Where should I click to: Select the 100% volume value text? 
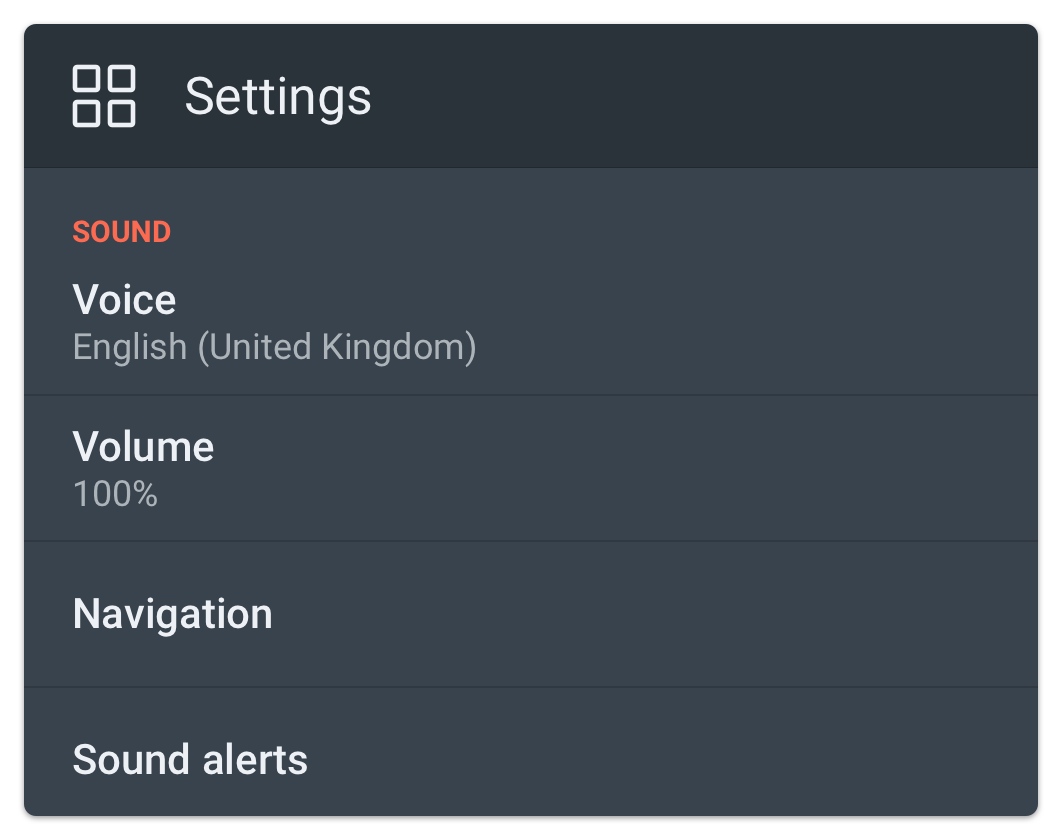click(115, 494)
